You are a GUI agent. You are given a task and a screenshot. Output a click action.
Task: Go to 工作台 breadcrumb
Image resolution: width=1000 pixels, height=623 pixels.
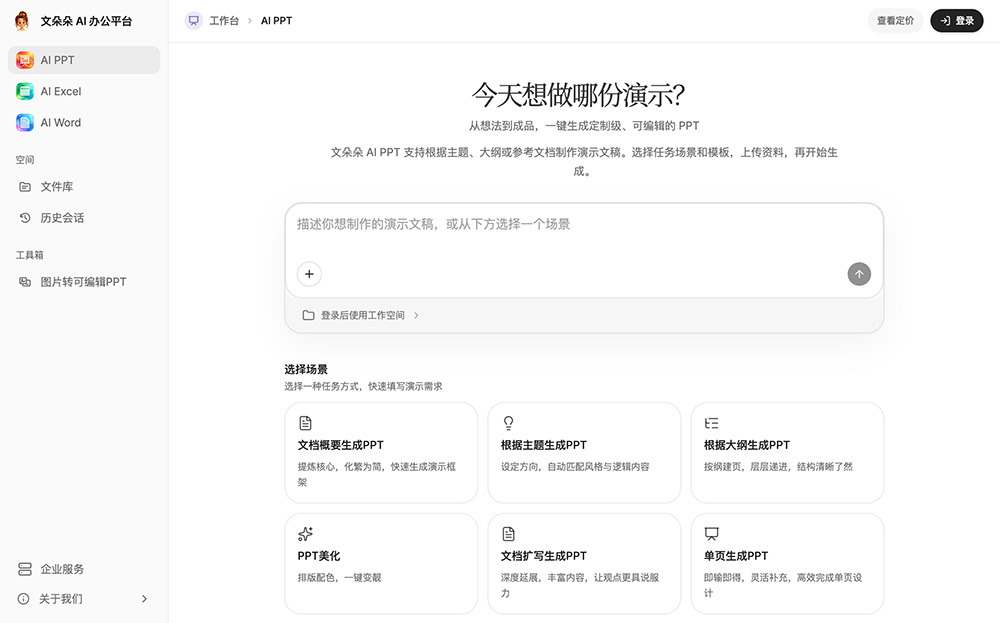pos(224,20)
